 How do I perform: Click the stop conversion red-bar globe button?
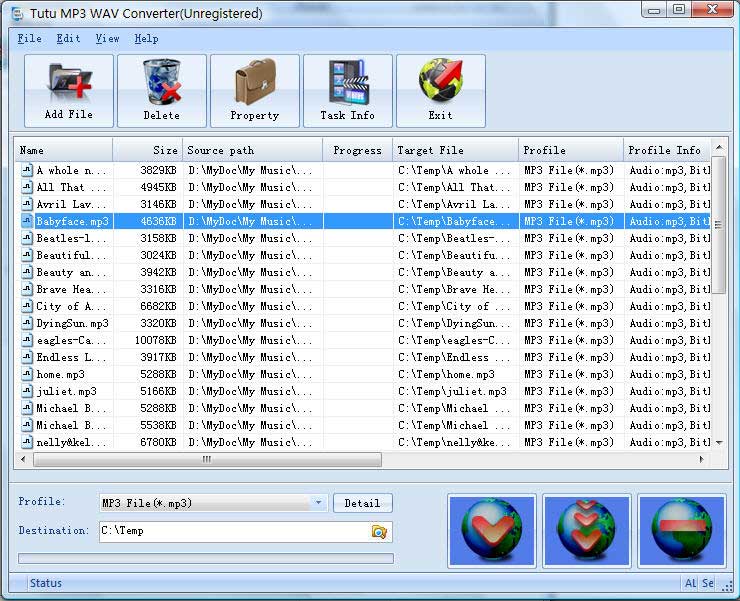(x=681, y=531)
